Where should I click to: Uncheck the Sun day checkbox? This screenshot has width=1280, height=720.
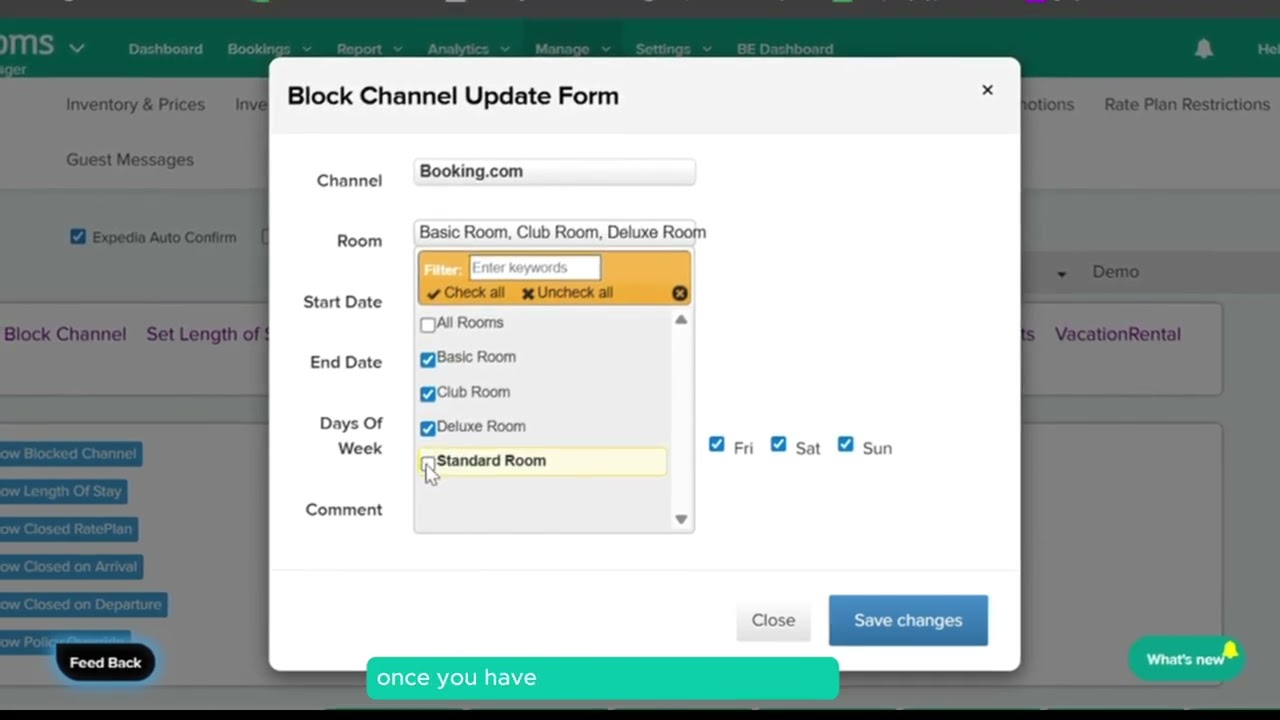click(x=846, y=444)
